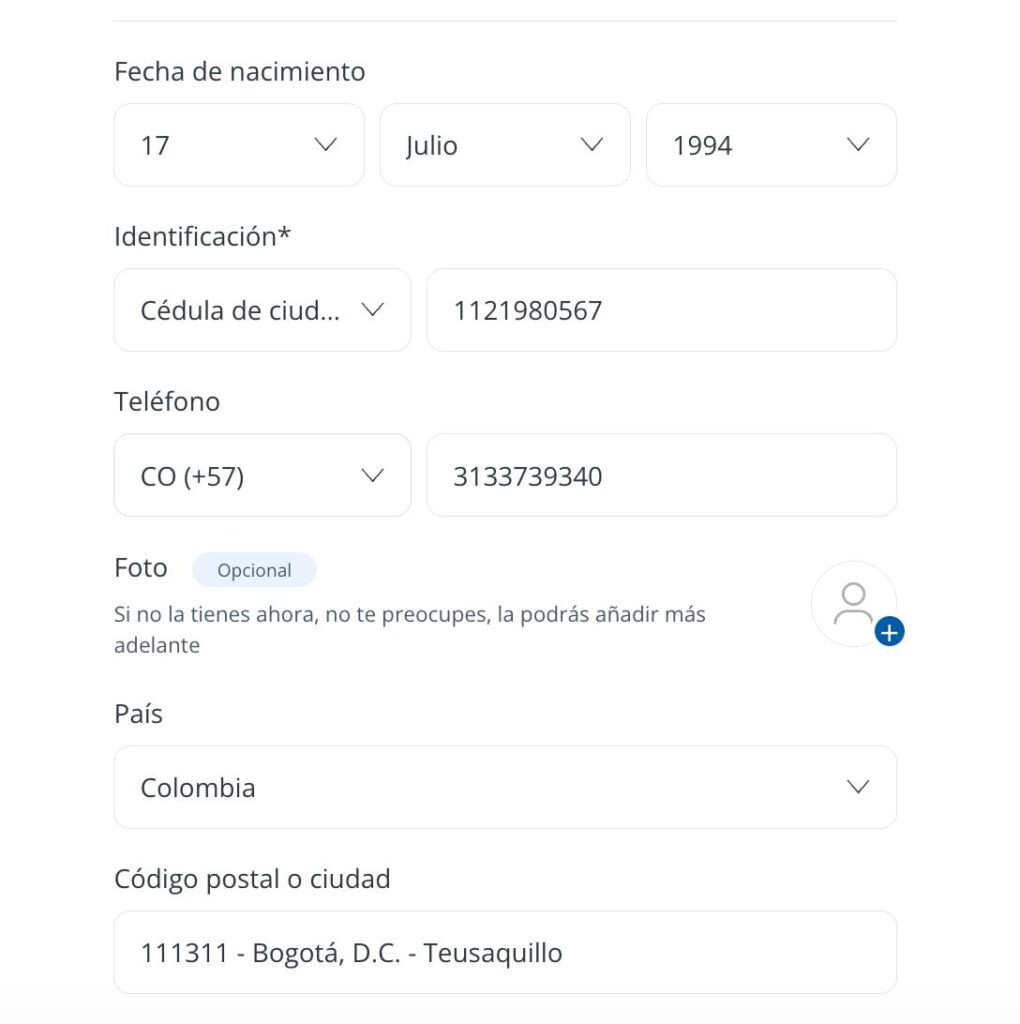Screen dimensions: 1020x1024
Task: Open the Colombia country selector
Action: coord(504,787)
